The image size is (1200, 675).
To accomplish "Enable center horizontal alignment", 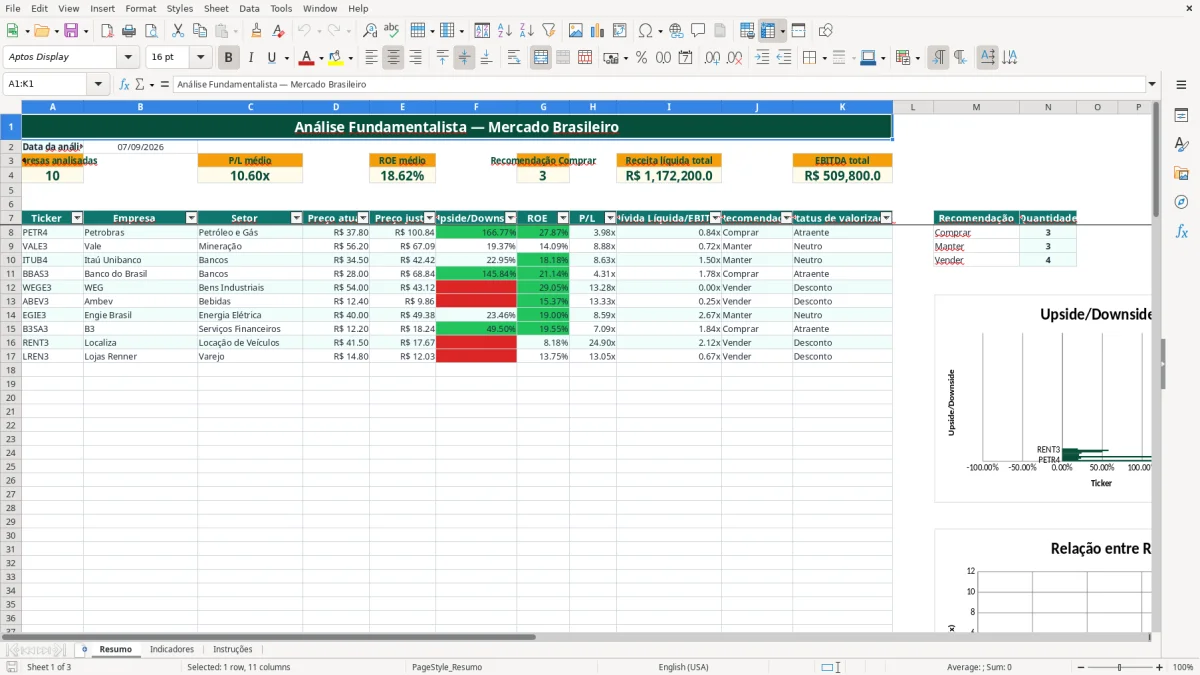I will pyautogui.click(x=393, y=58).
